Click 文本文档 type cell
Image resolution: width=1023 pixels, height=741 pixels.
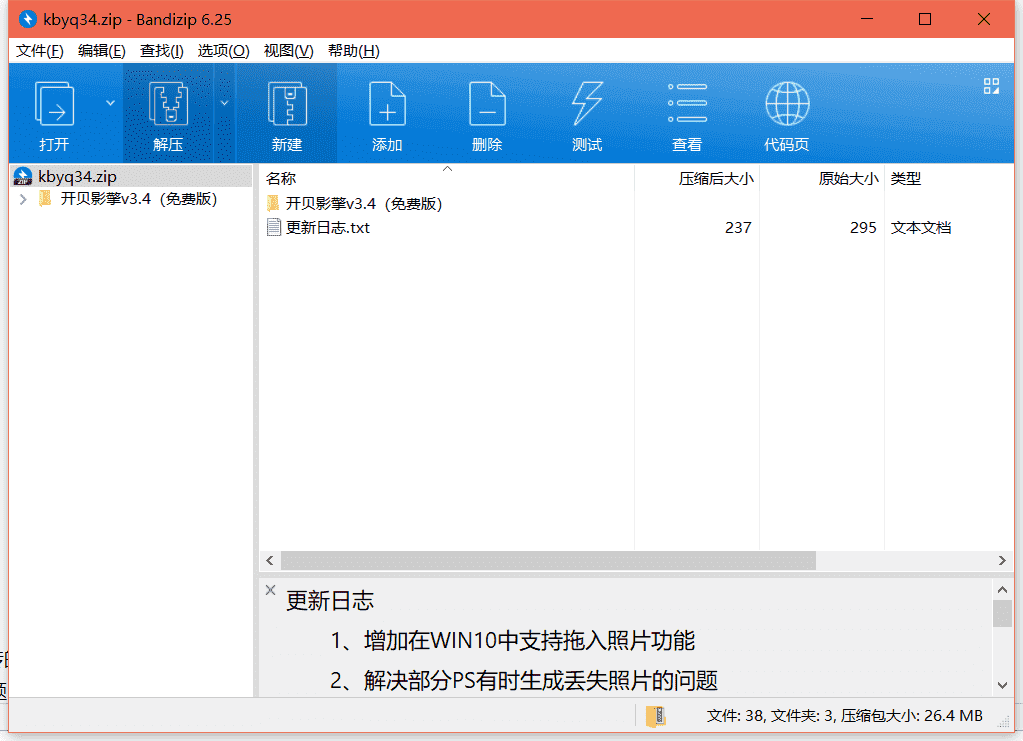[921, 227]
